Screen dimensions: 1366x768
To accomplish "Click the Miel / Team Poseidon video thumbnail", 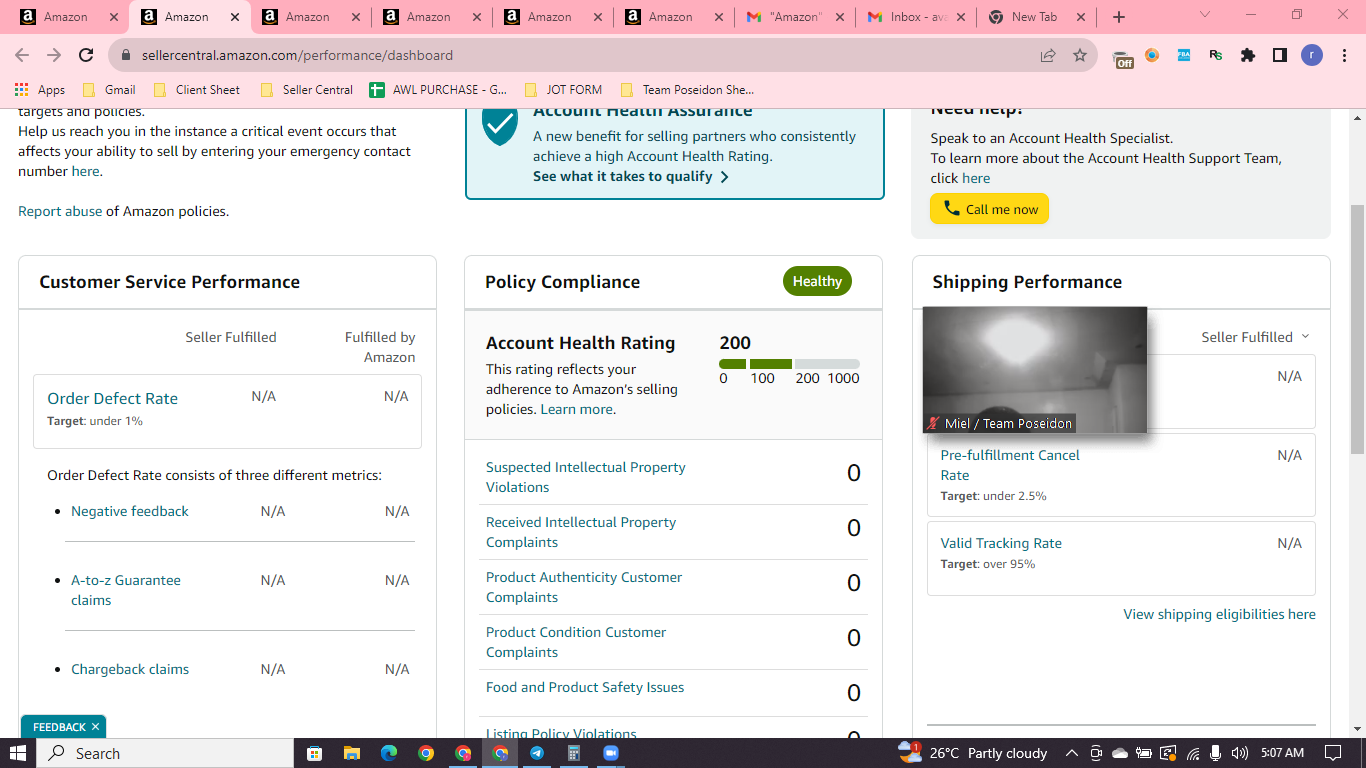I will click(1034, 370).
